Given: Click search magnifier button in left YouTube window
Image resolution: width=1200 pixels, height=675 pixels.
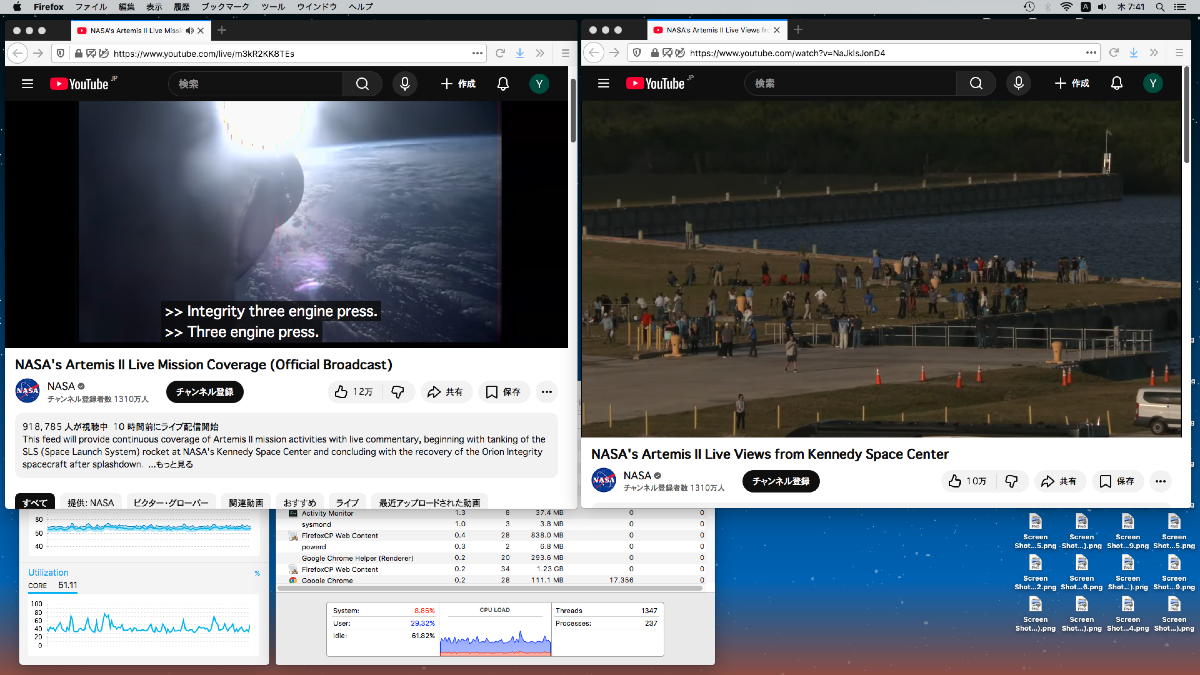Looking at the screenshot, I should point(362,84).
